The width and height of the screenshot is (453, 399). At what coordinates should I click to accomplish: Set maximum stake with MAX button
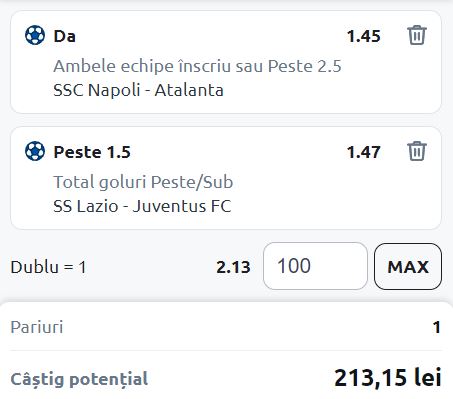pyautogui.click(x=408, y=266)
